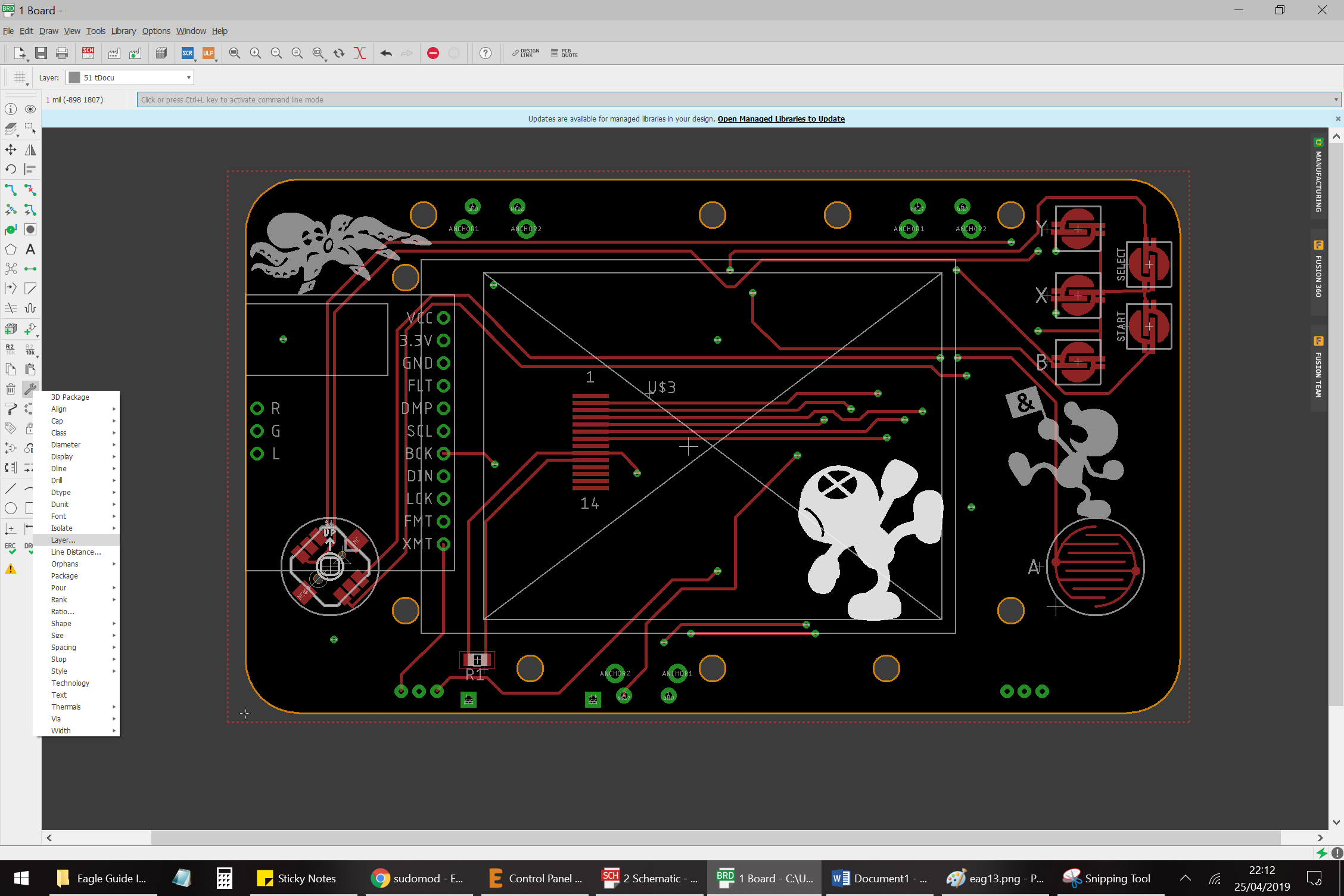Choose Layer... in the change menu
The image size is (1344, 896).
[x=76, y=540]
